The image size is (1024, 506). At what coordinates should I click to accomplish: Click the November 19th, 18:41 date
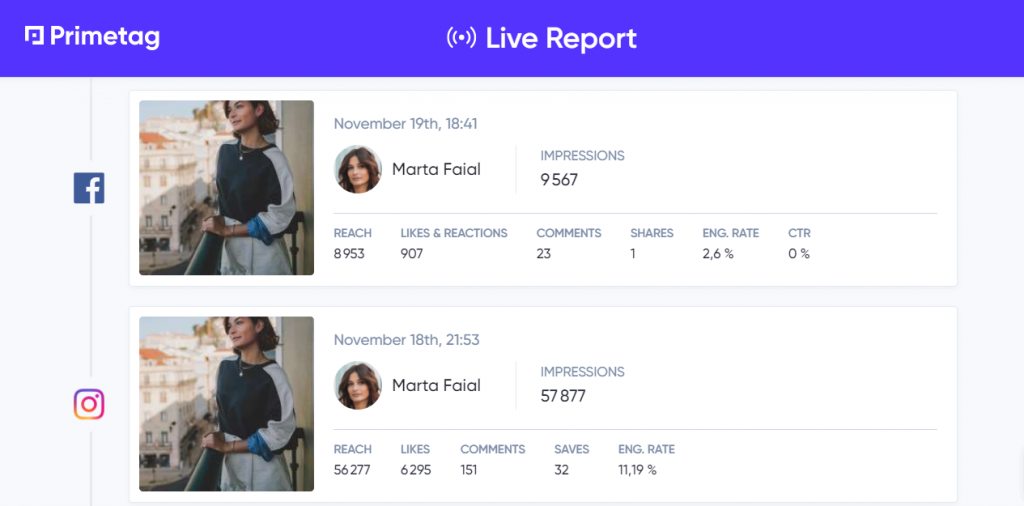coord(406,124)
